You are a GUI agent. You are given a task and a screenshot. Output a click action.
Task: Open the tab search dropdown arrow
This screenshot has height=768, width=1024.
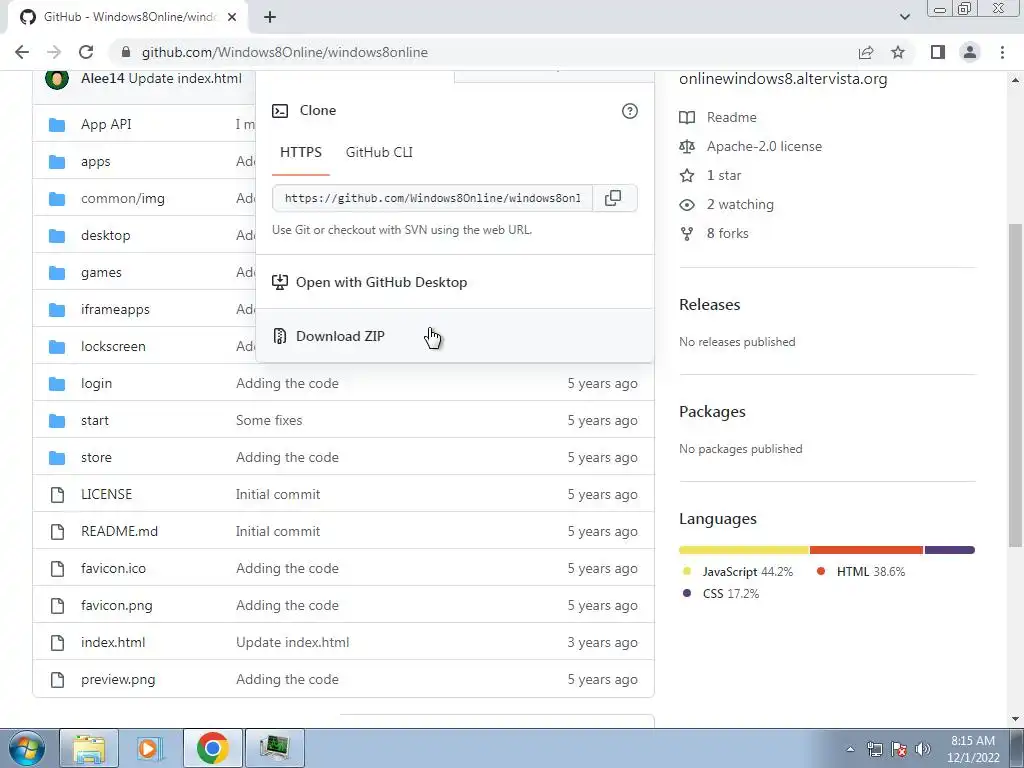(904, 17)
